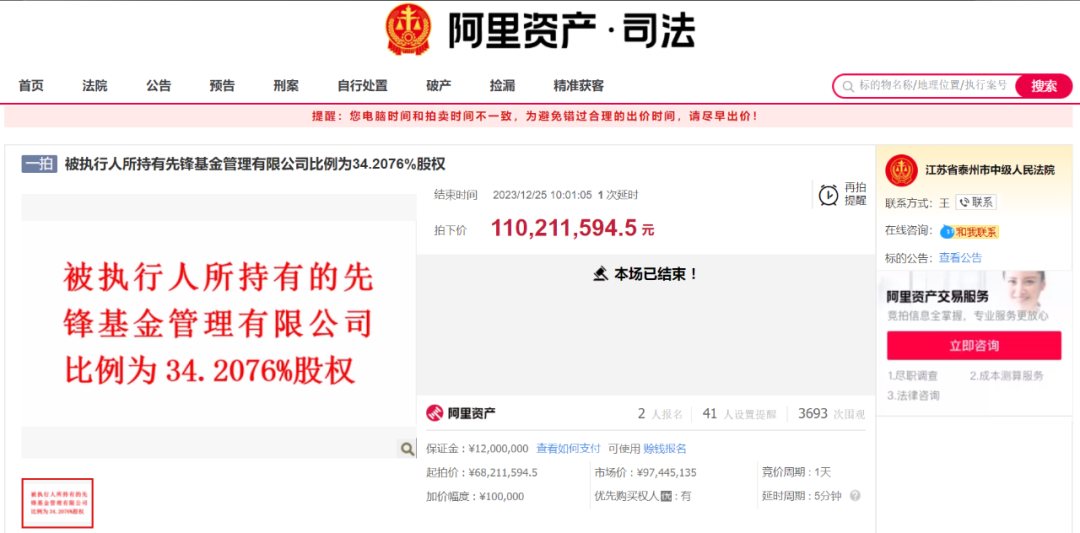Click the 延时周期 5分钟 text
Screen dimensions: 1080x533
click(803, 496)
